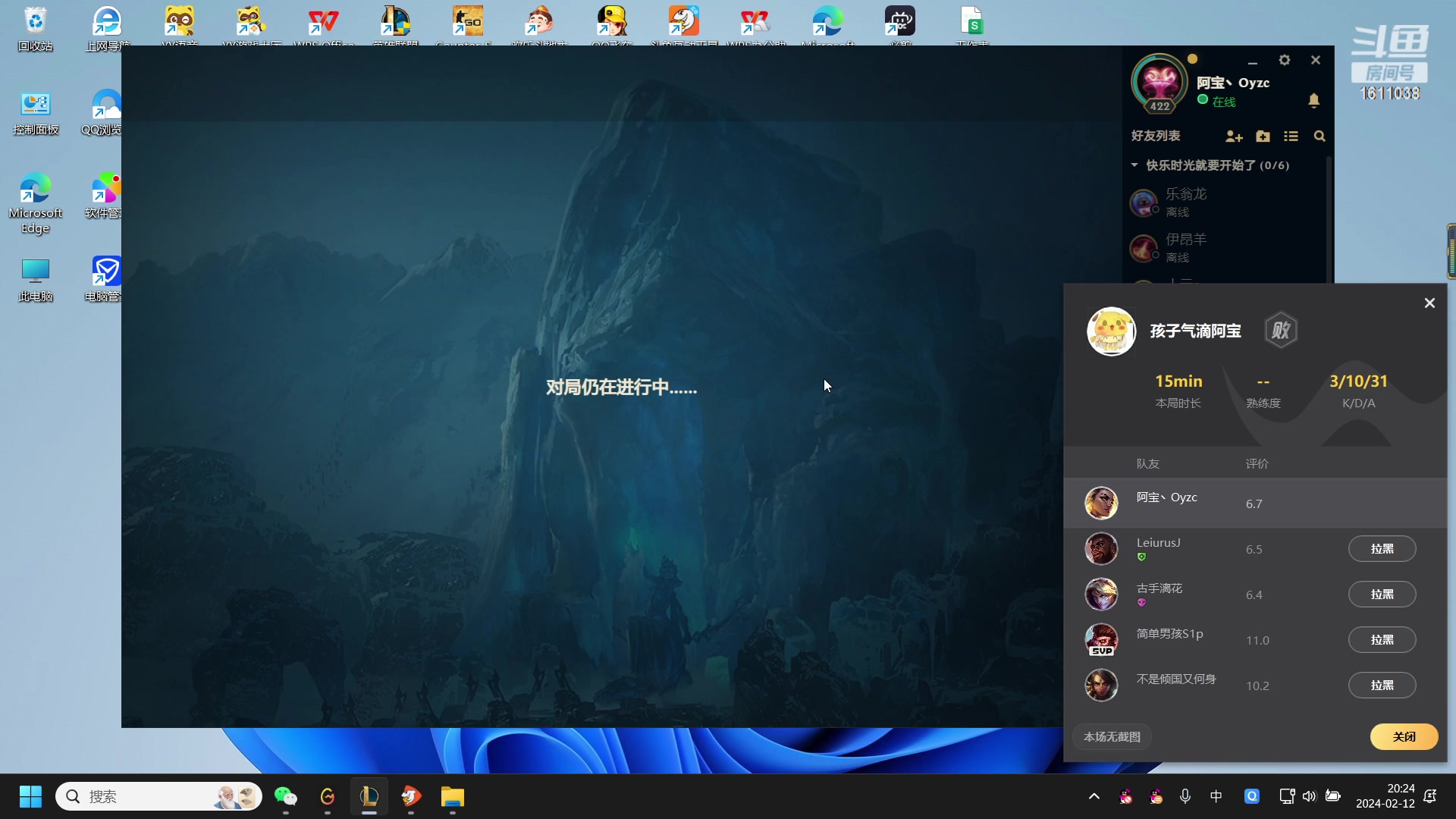Click 简单男孩S1p's SVP champion portrait
Viewport: 1456px width, 819px height.
(1101, 640)
